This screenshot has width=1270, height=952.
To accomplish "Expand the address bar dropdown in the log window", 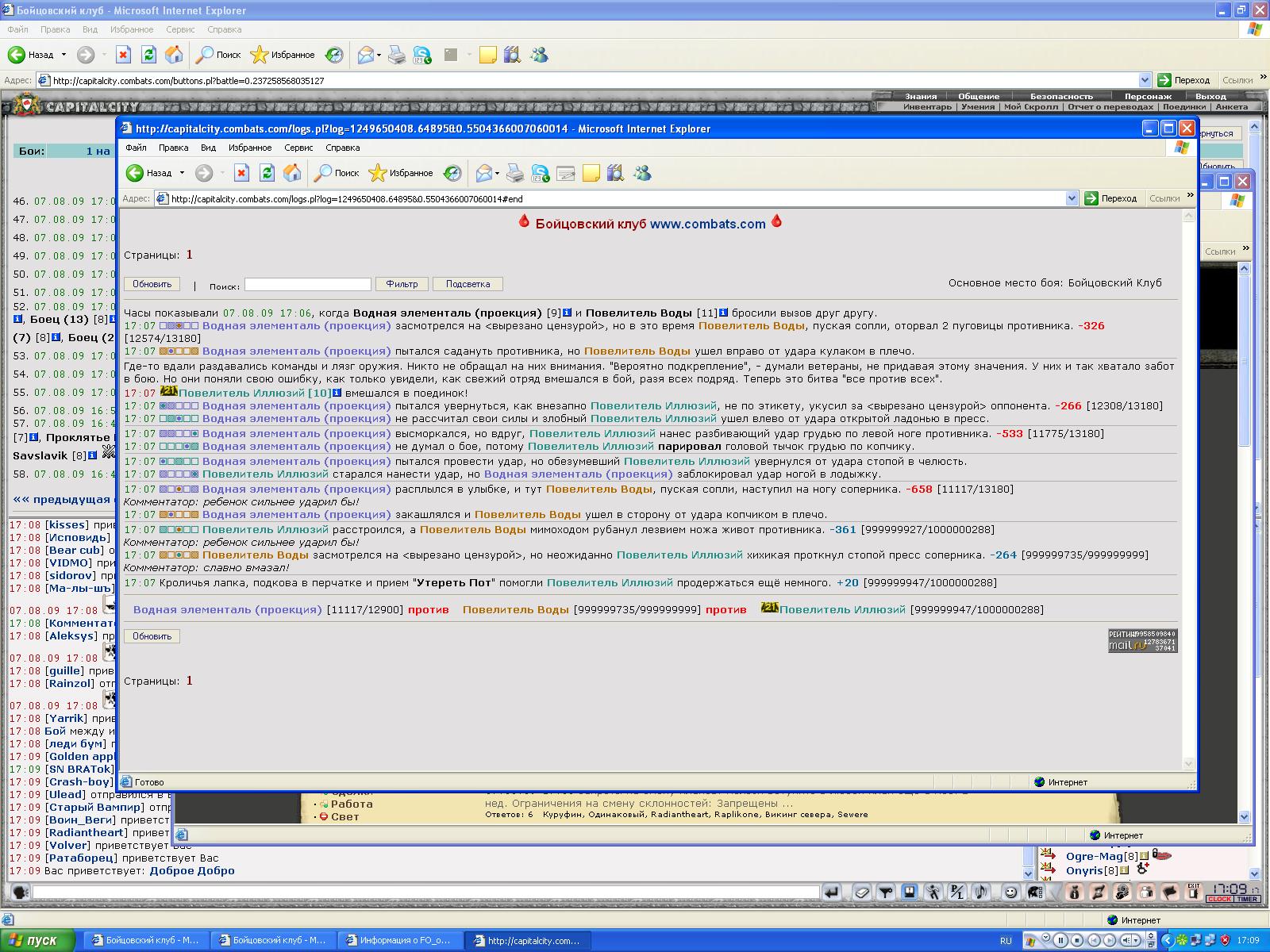I will point(1072,198).
